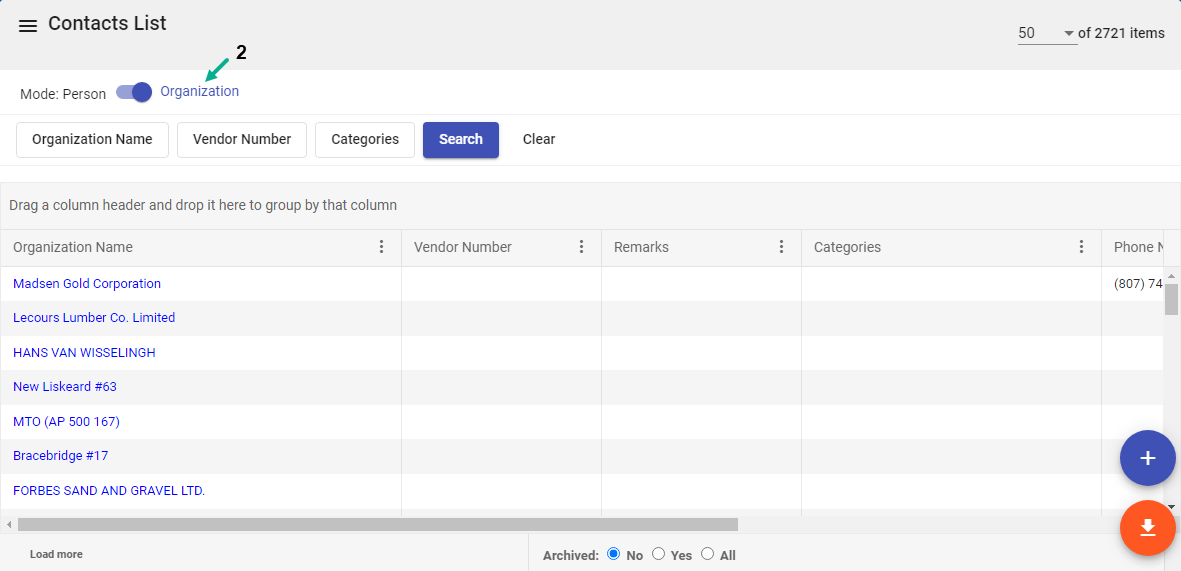This screenshot has height=571, width=1181.
Task: Select the Archived No radio button
Action: click(x=611, y=554)
